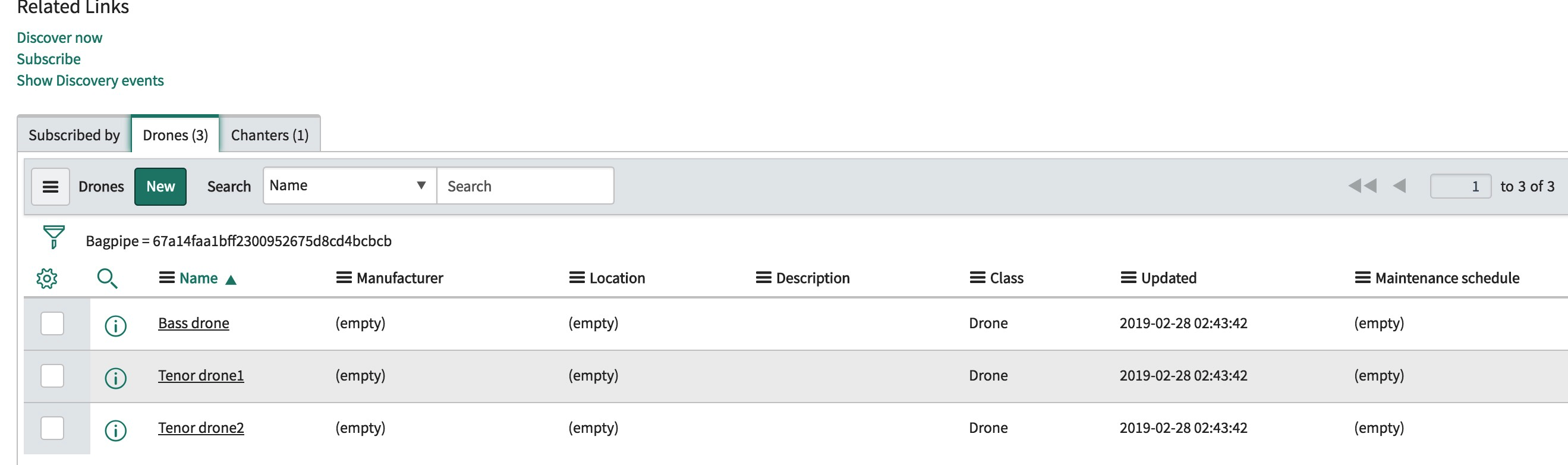
Task: Open the Name search field dropdown
Action: 350,186
